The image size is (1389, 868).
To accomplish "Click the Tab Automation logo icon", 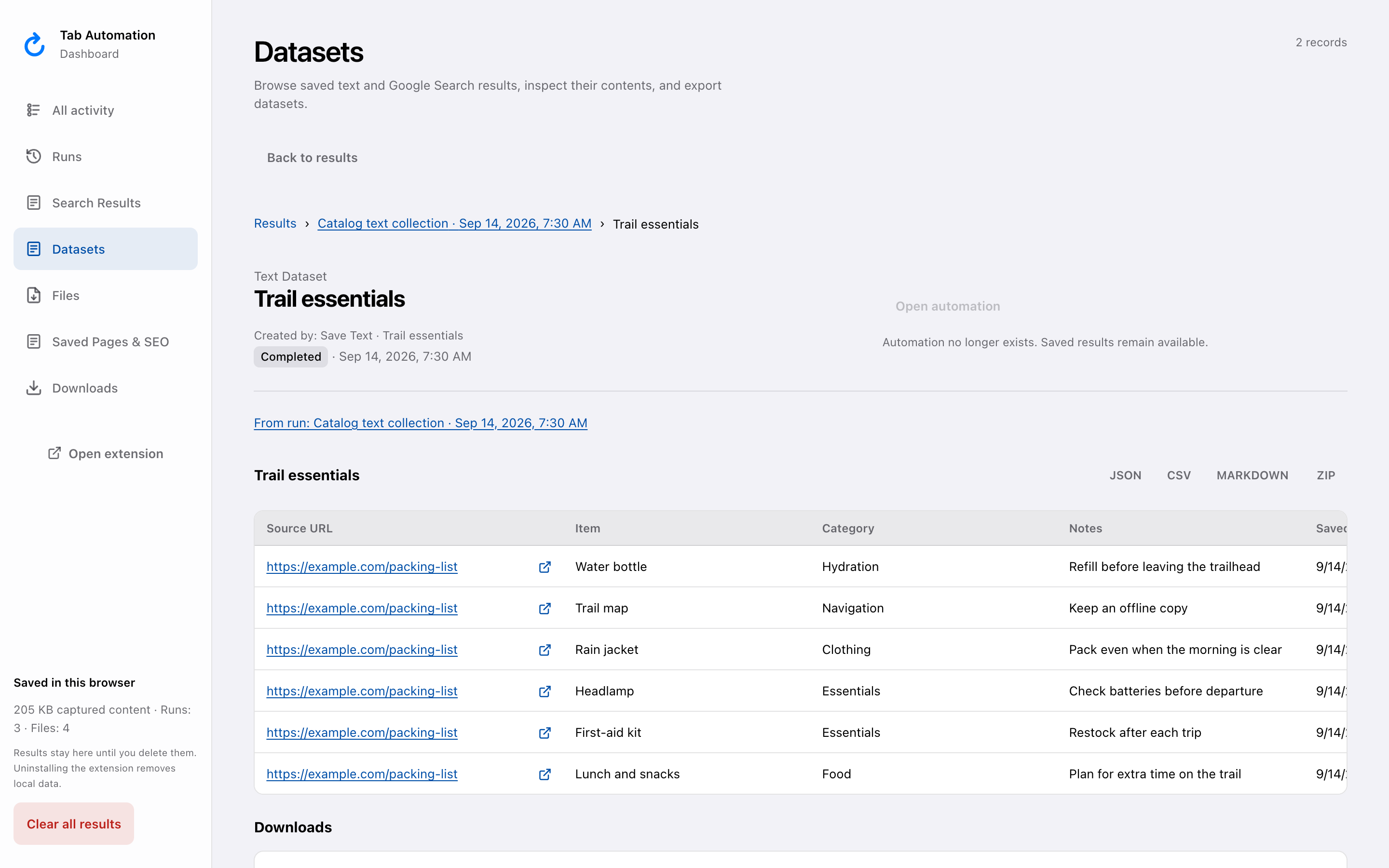I will [34, 44].
